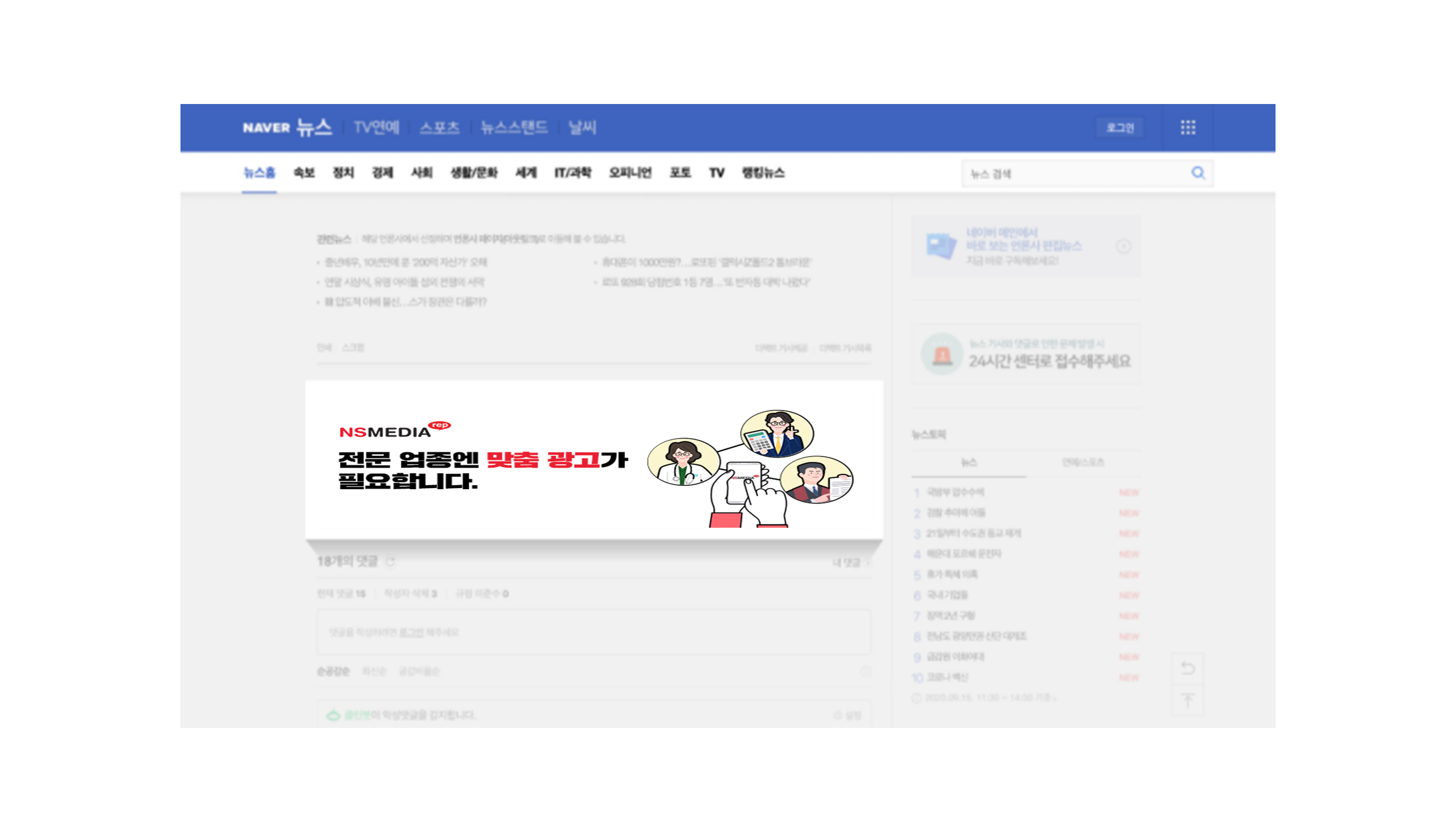Open the rank 7 trending topic

950,615
